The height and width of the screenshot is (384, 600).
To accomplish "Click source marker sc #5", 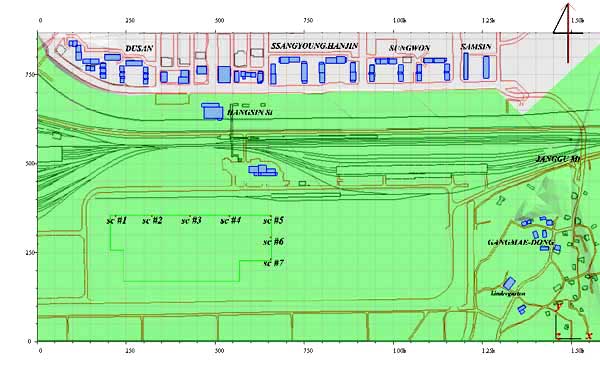I will 273,220.
